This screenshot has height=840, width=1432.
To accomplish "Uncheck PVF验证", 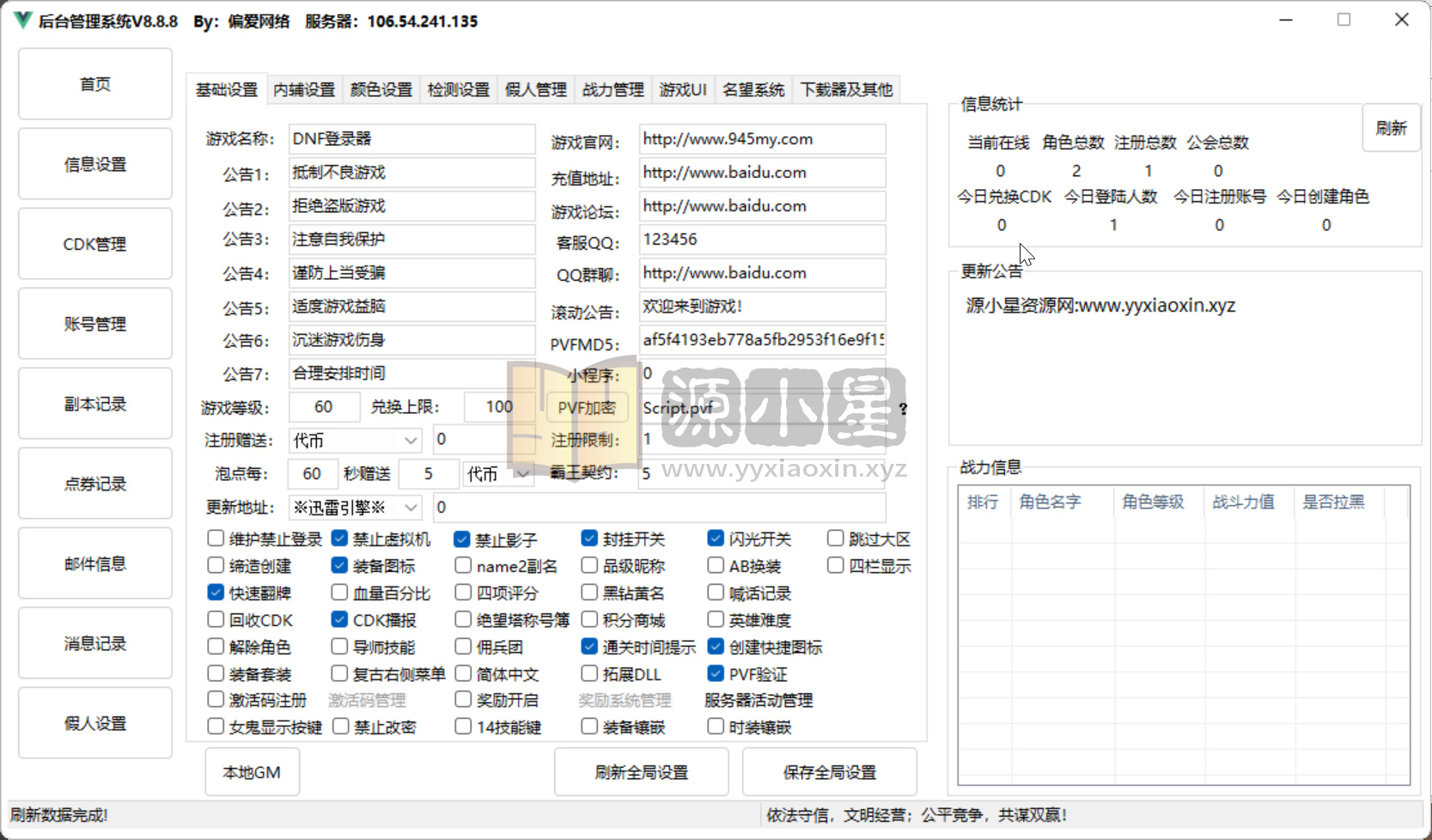I will [x=716, y=674].
